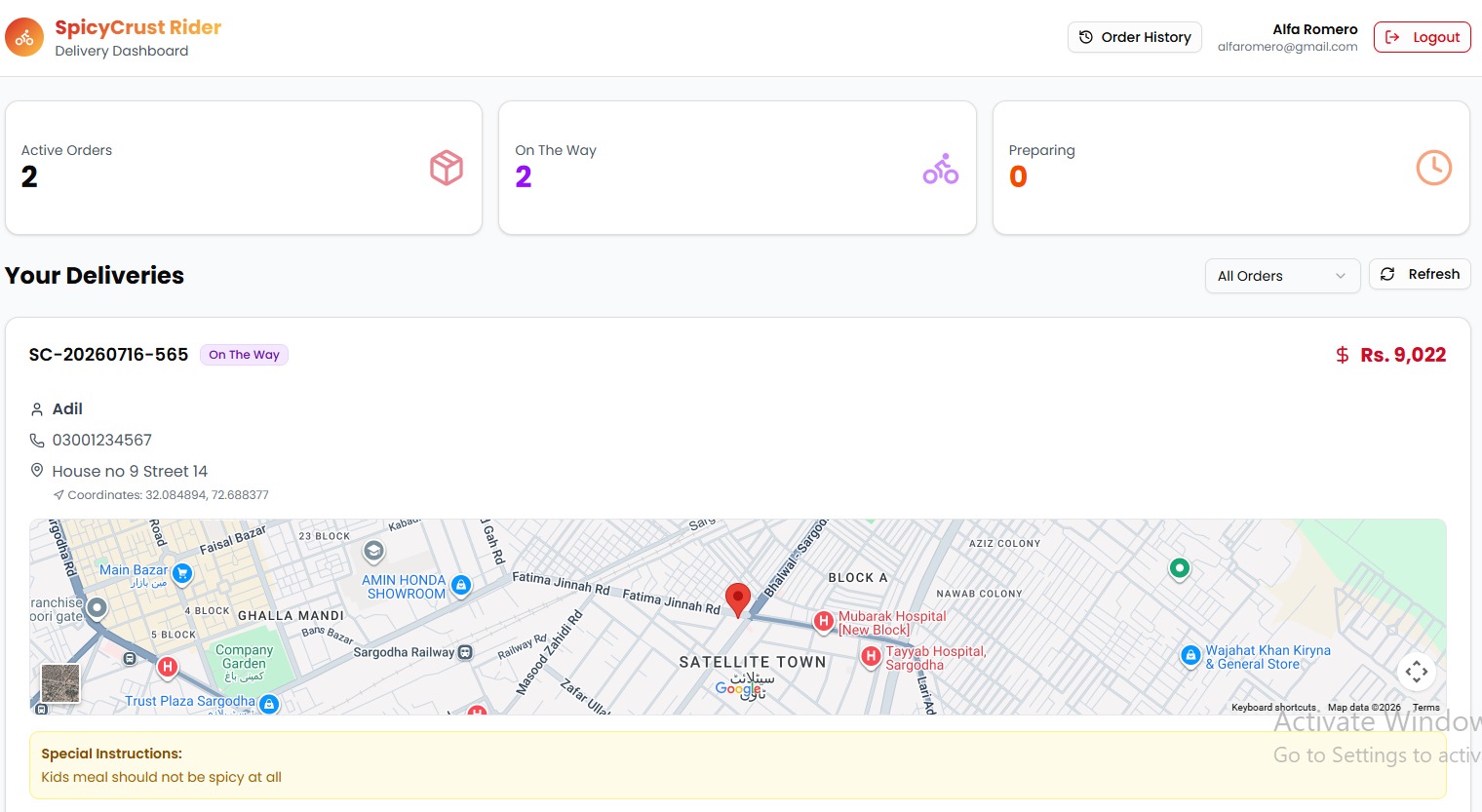Click the location pin icon by address

[37, 471]
